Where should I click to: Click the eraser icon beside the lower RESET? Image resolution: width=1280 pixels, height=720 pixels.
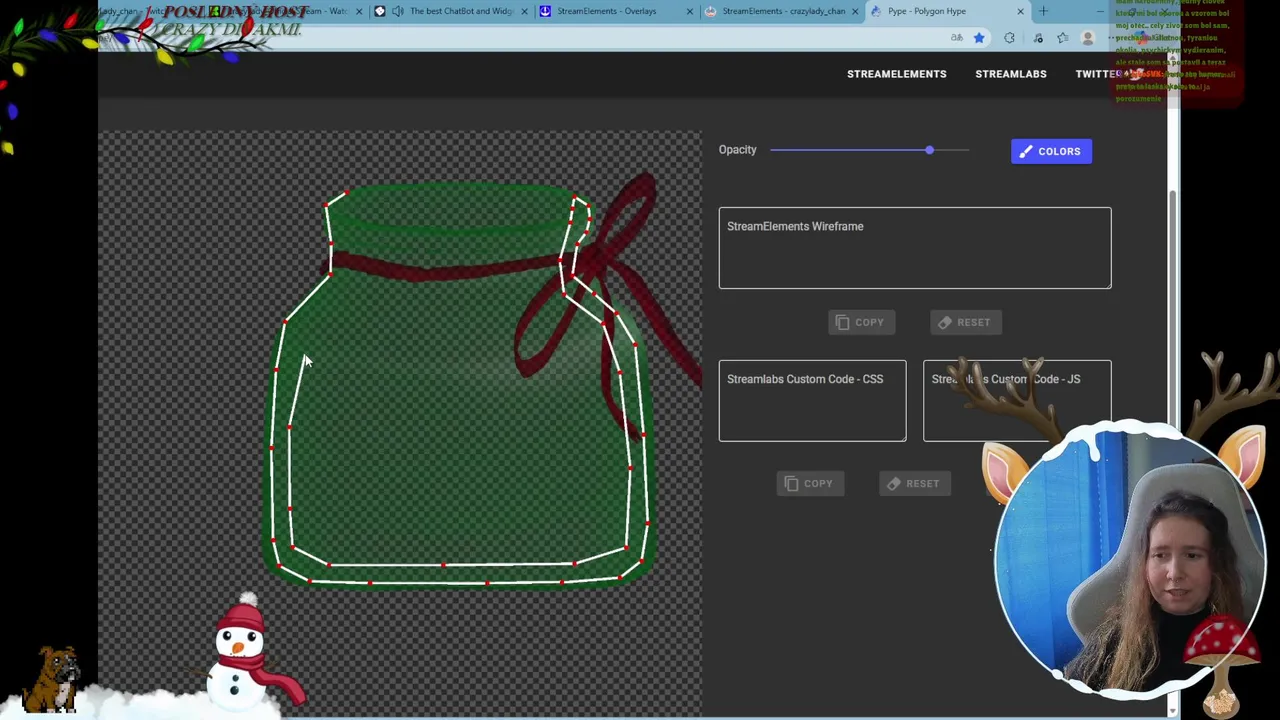point(894,483)
